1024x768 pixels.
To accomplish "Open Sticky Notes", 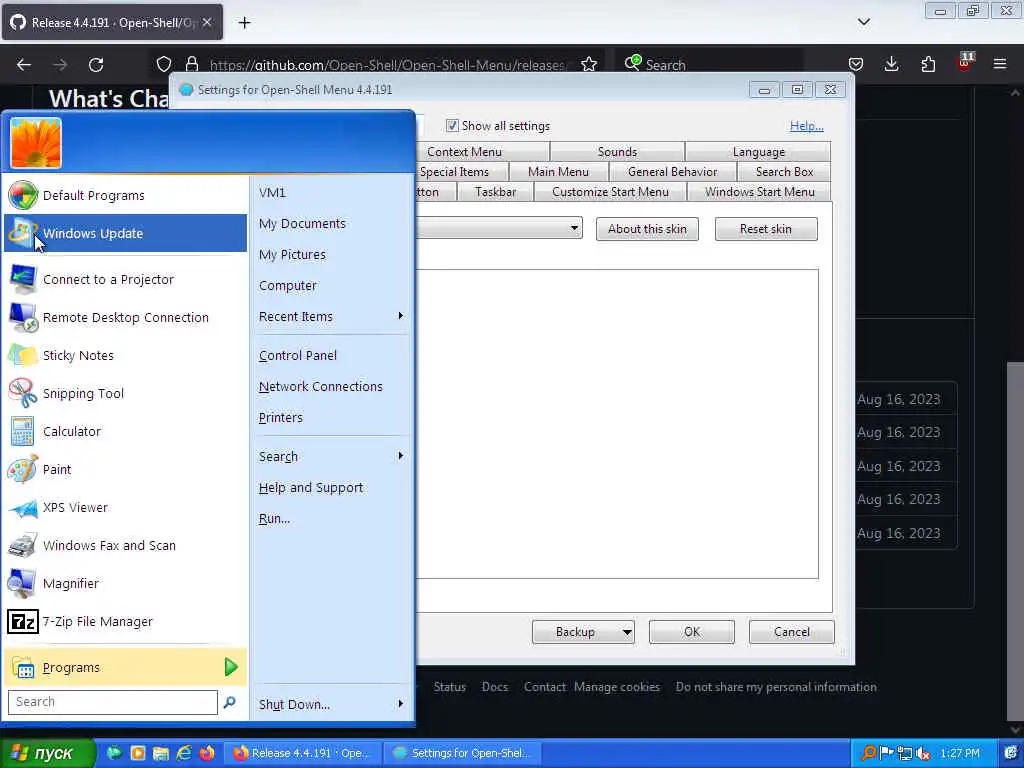I will point(125,355).
